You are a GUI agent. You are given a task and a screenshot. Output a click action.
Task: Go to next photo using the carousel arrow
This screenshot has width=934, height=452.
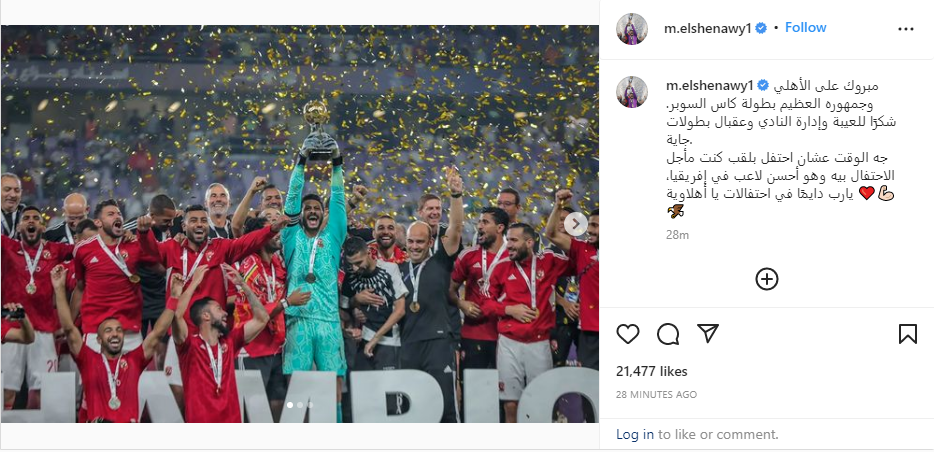click(x=575, y=224)
